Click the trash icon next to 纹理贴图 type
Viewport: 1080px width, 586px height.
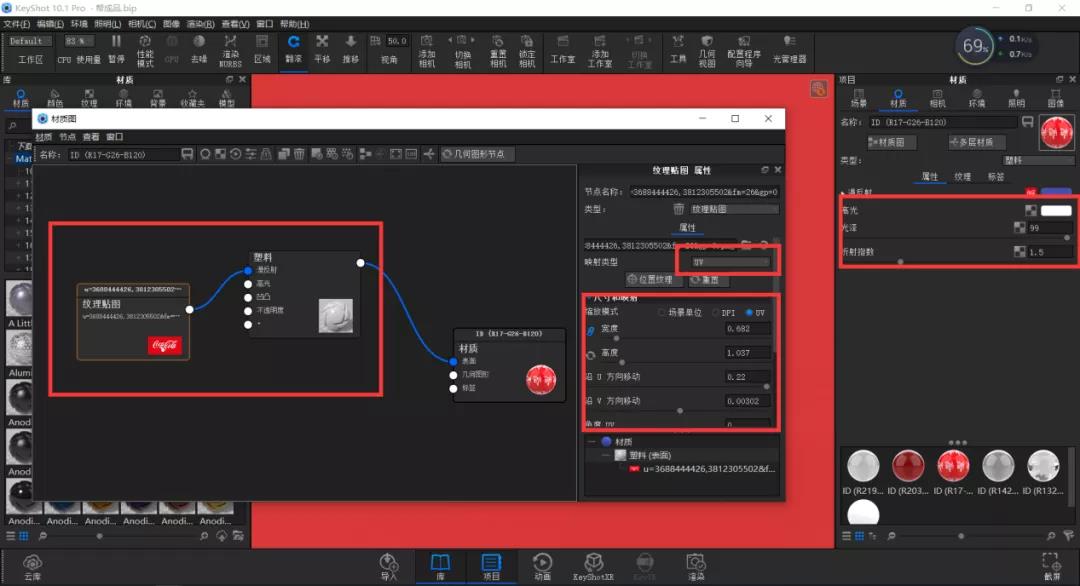(x=678, y=209)
